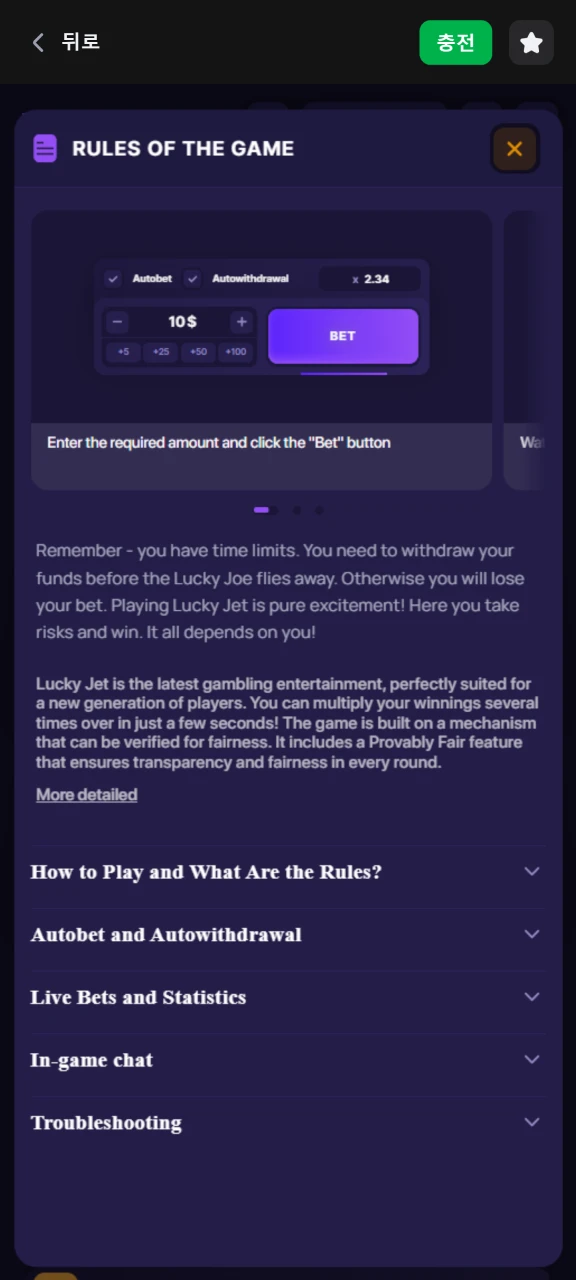Viewport: 576px width, 1280px height.
Task: Select the +25 quick bet chip
Action: click(x=161, y=352)
